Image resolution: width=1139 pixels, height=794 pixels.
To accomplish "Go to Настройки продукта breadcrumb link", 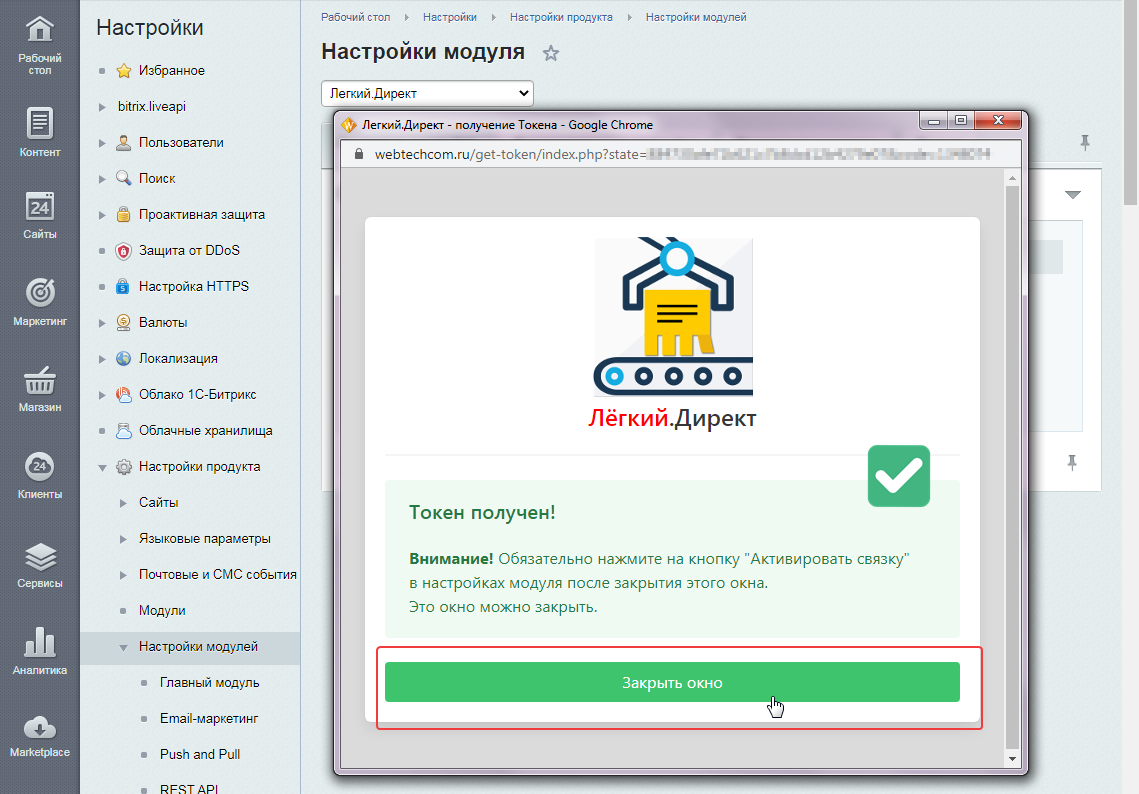I will pos(561,17).
